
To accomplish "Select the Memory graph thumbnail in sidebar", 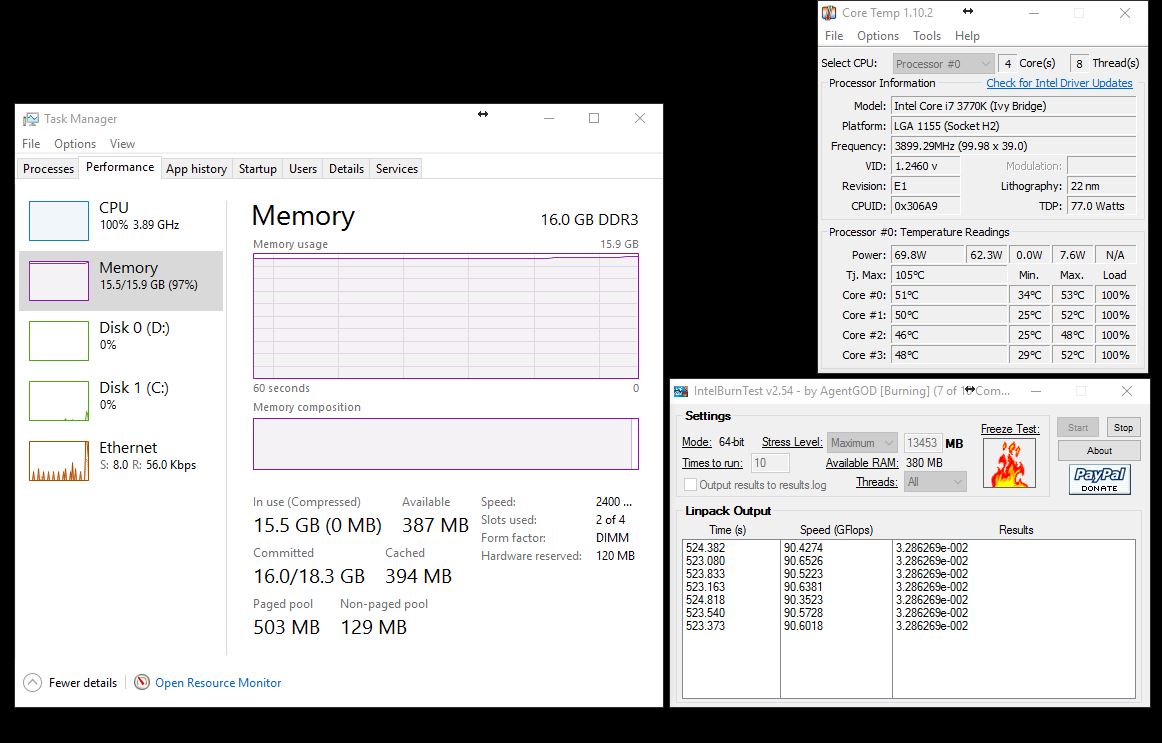I will pos(59,281).
